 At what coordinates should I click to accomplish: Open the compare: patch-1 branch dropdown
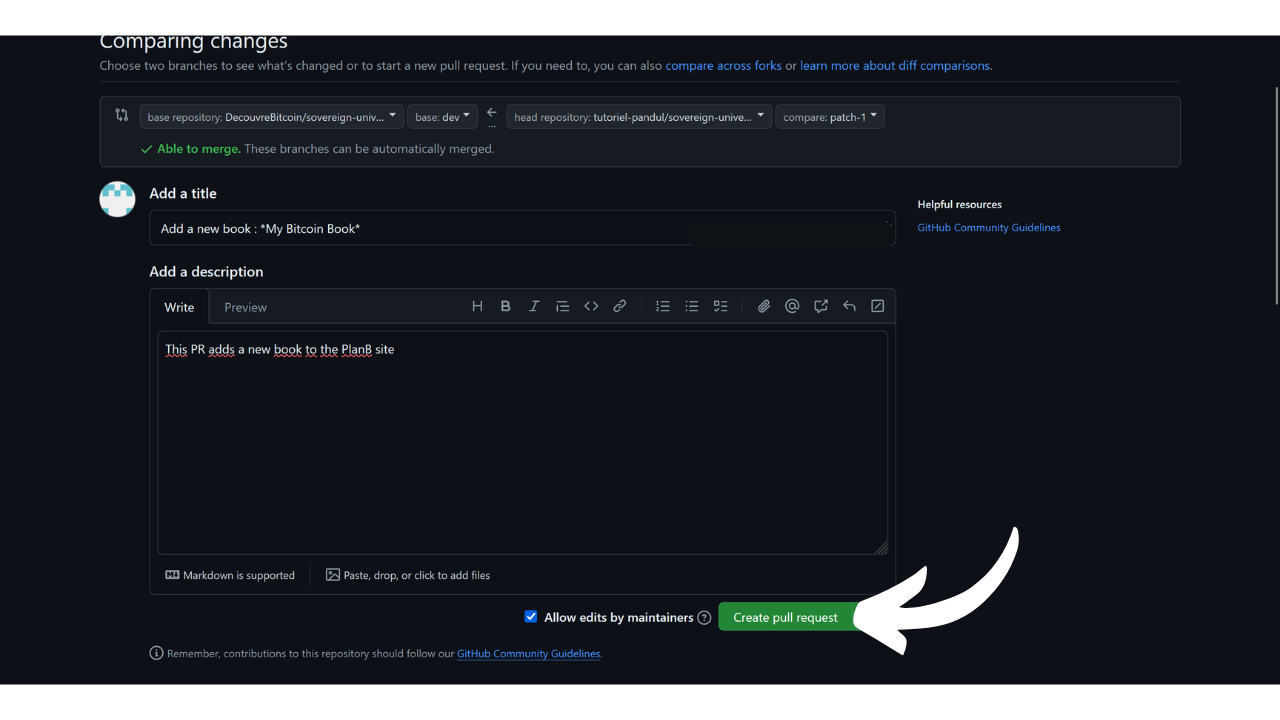tap(830, 117)
